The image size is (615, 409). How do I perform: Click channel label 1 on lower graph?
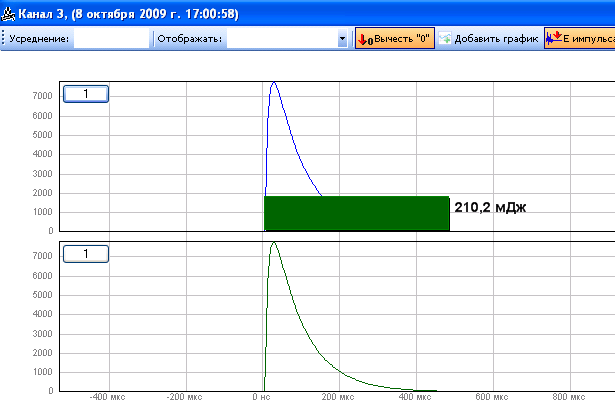(x=86, y=254)
